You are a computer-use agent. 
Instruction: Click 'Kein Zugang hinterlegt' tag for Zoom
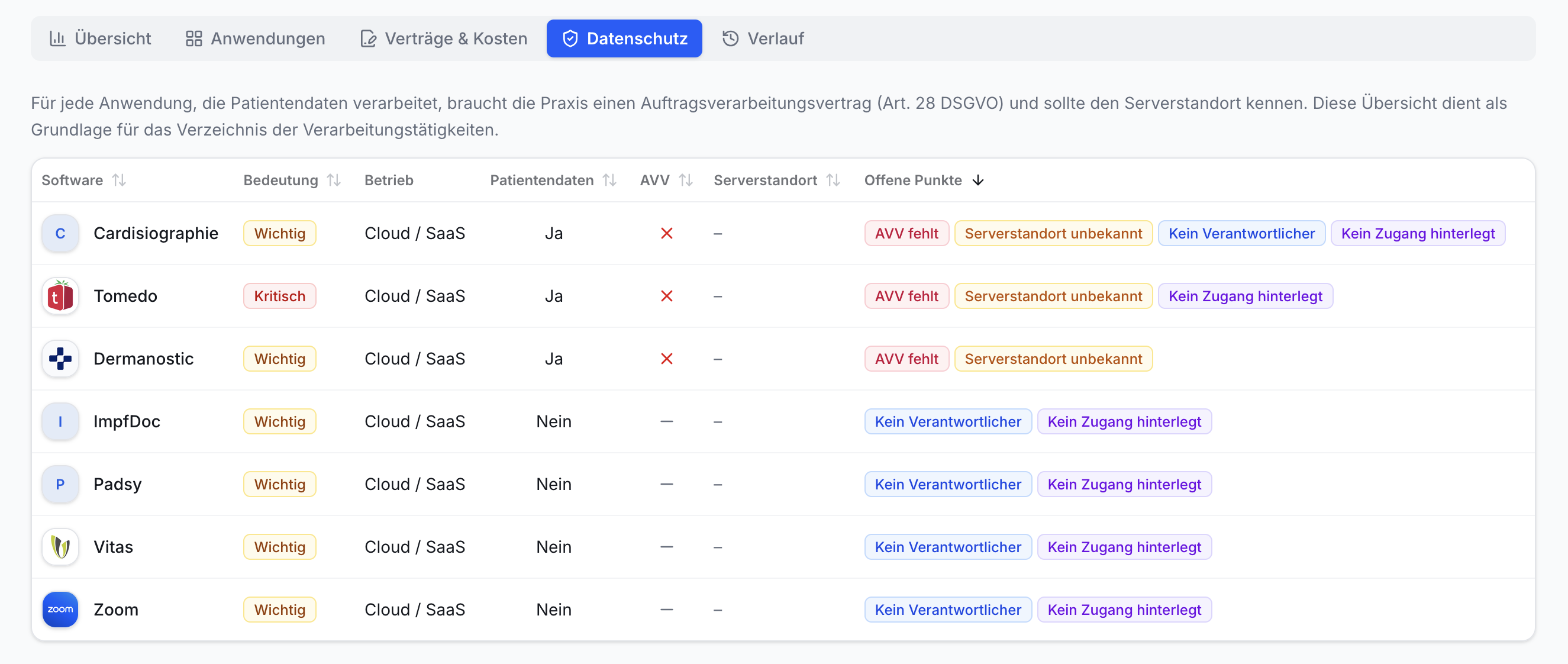[x=1124, y=609]
